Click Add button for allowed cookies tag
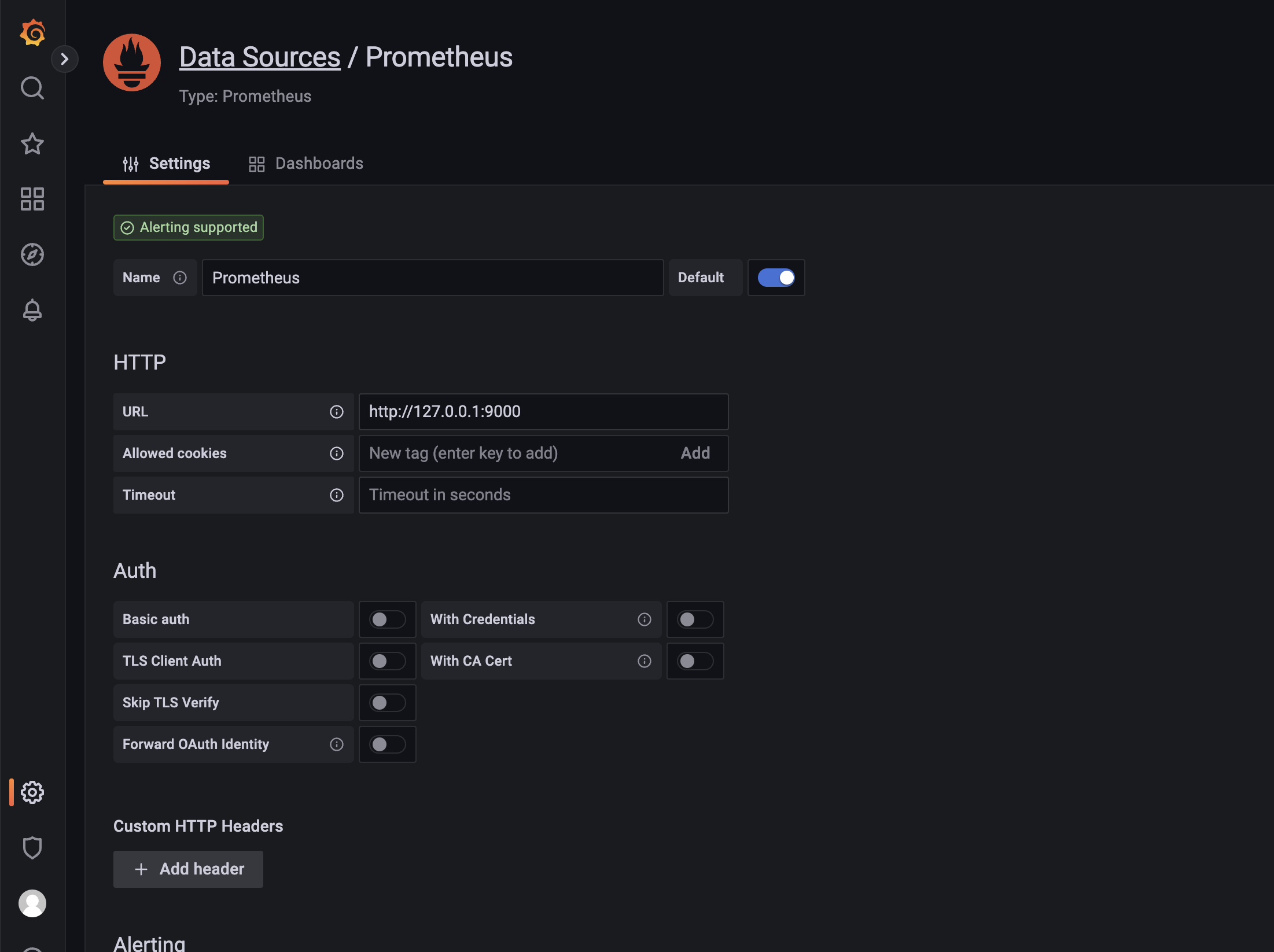 tap(695, 453)
